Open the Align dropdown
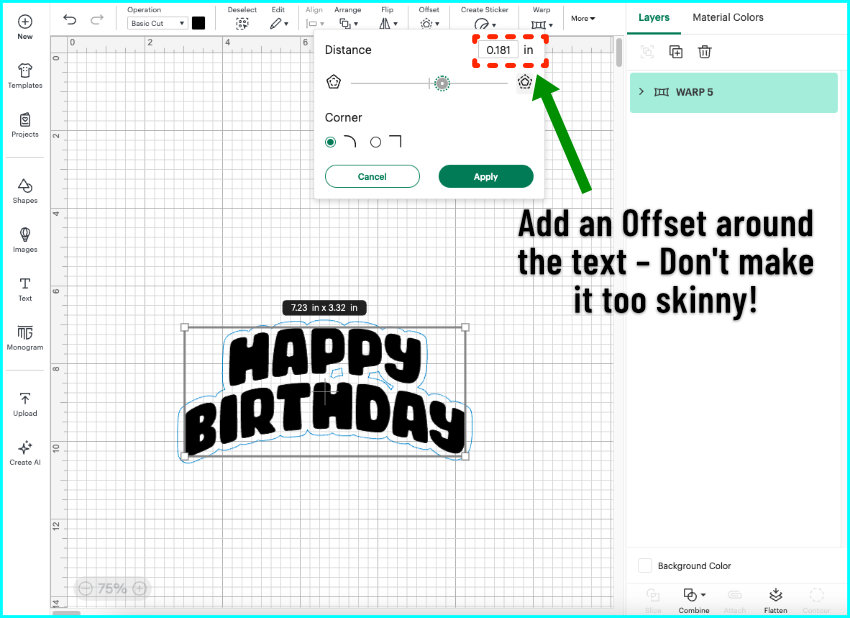Viewport: 850px width, 618px height. click(314, 23)
